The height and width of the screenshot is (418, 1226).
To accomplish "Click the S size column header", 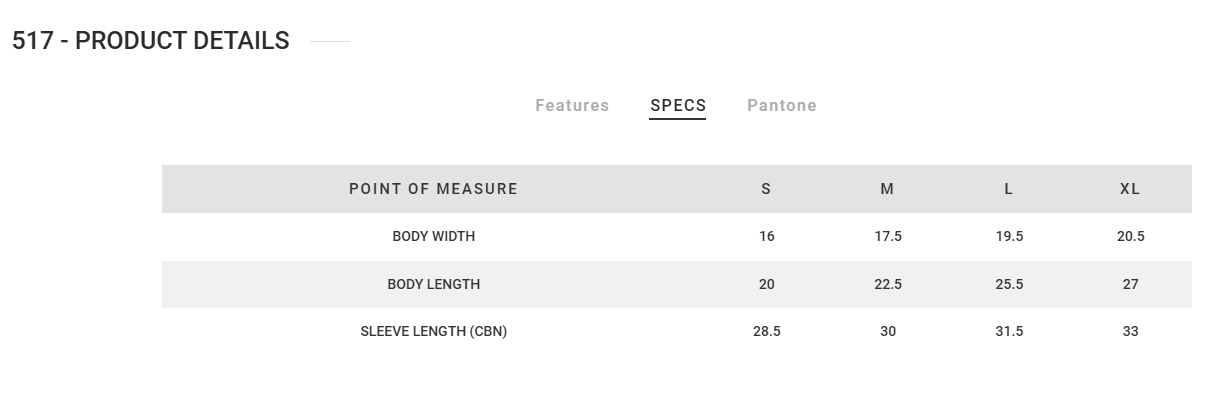I will point(766,189).
